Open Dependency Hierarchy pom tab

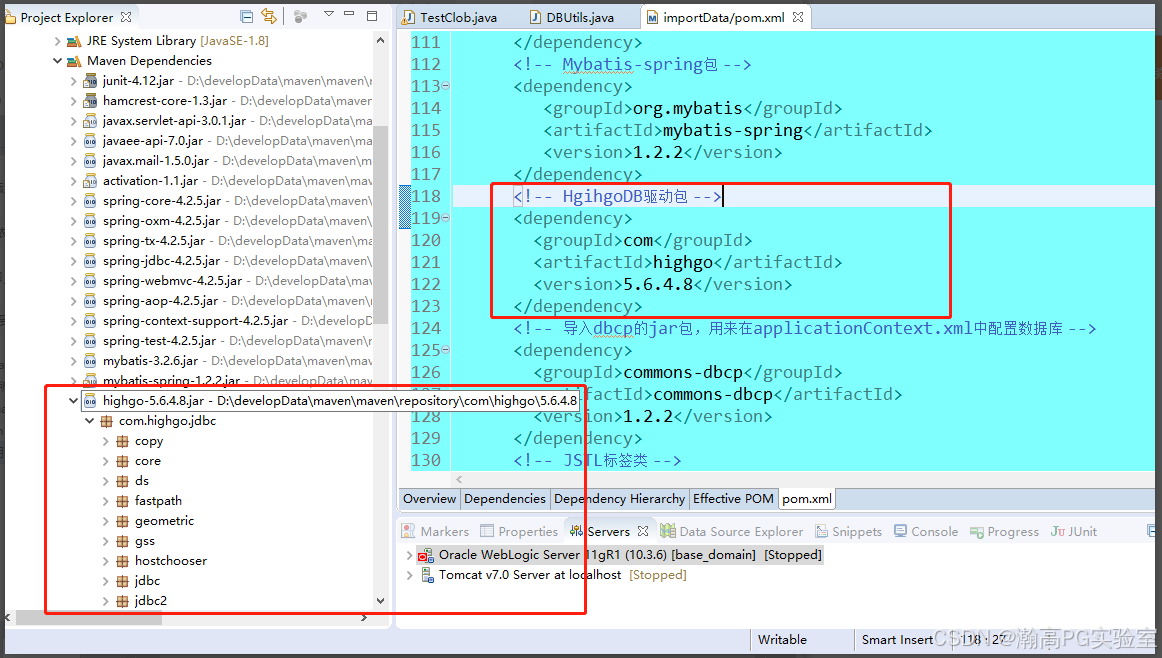620,499
